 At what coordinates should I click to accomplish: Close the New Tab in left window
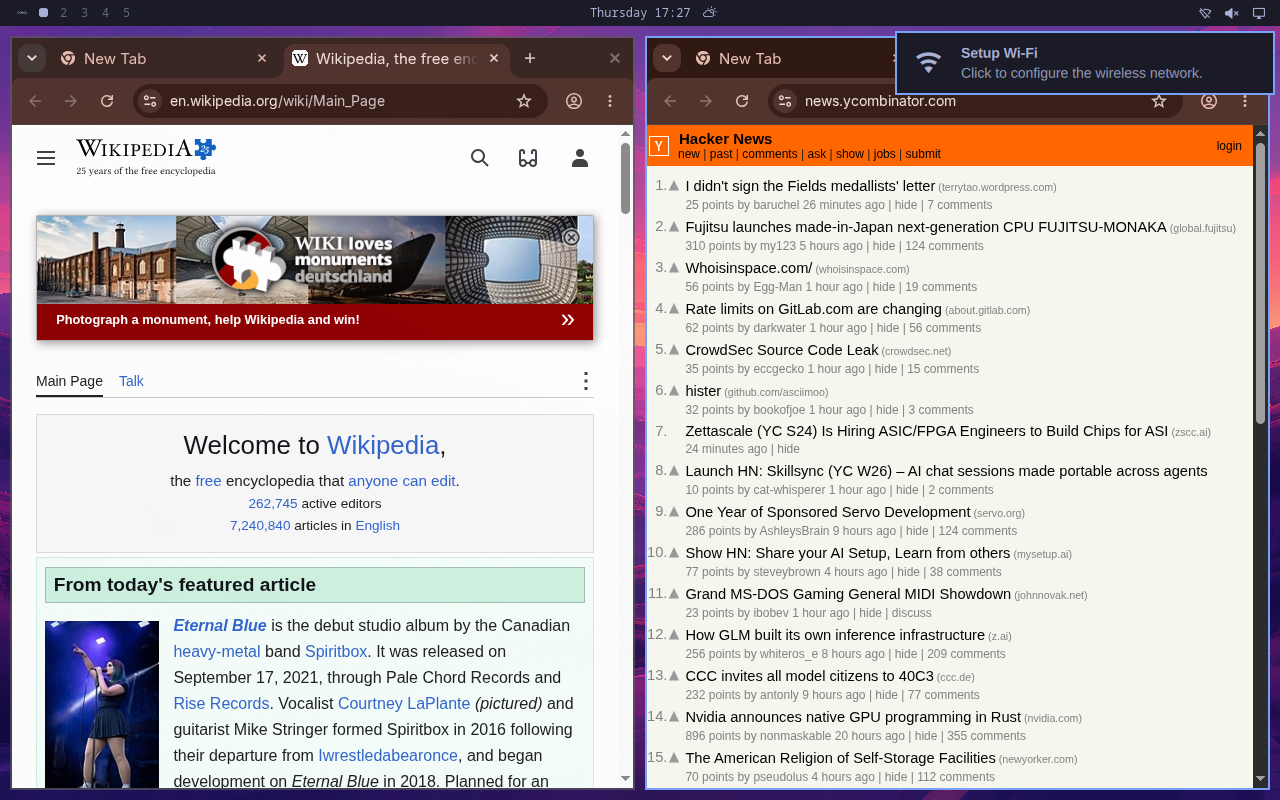(x=262, y=58)
